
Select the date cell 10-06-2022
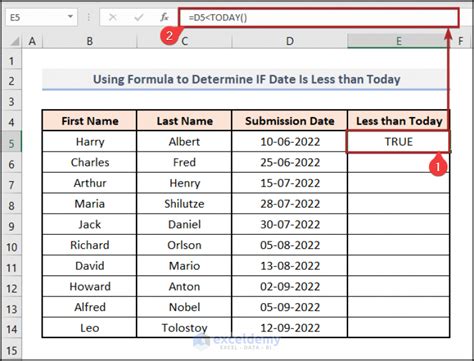290,142
